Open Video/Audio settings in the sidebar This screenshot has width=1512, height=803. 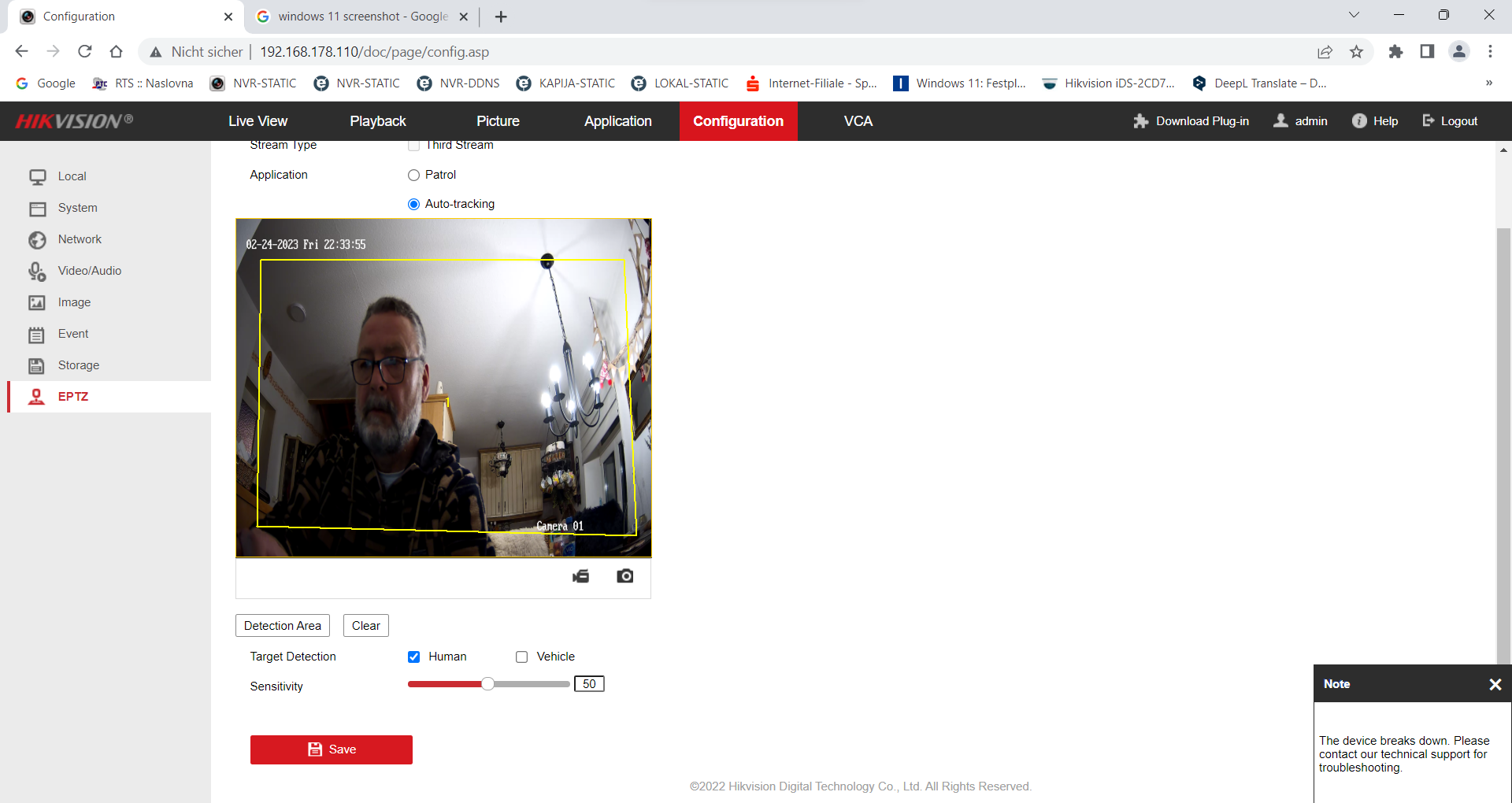point(89,271)
